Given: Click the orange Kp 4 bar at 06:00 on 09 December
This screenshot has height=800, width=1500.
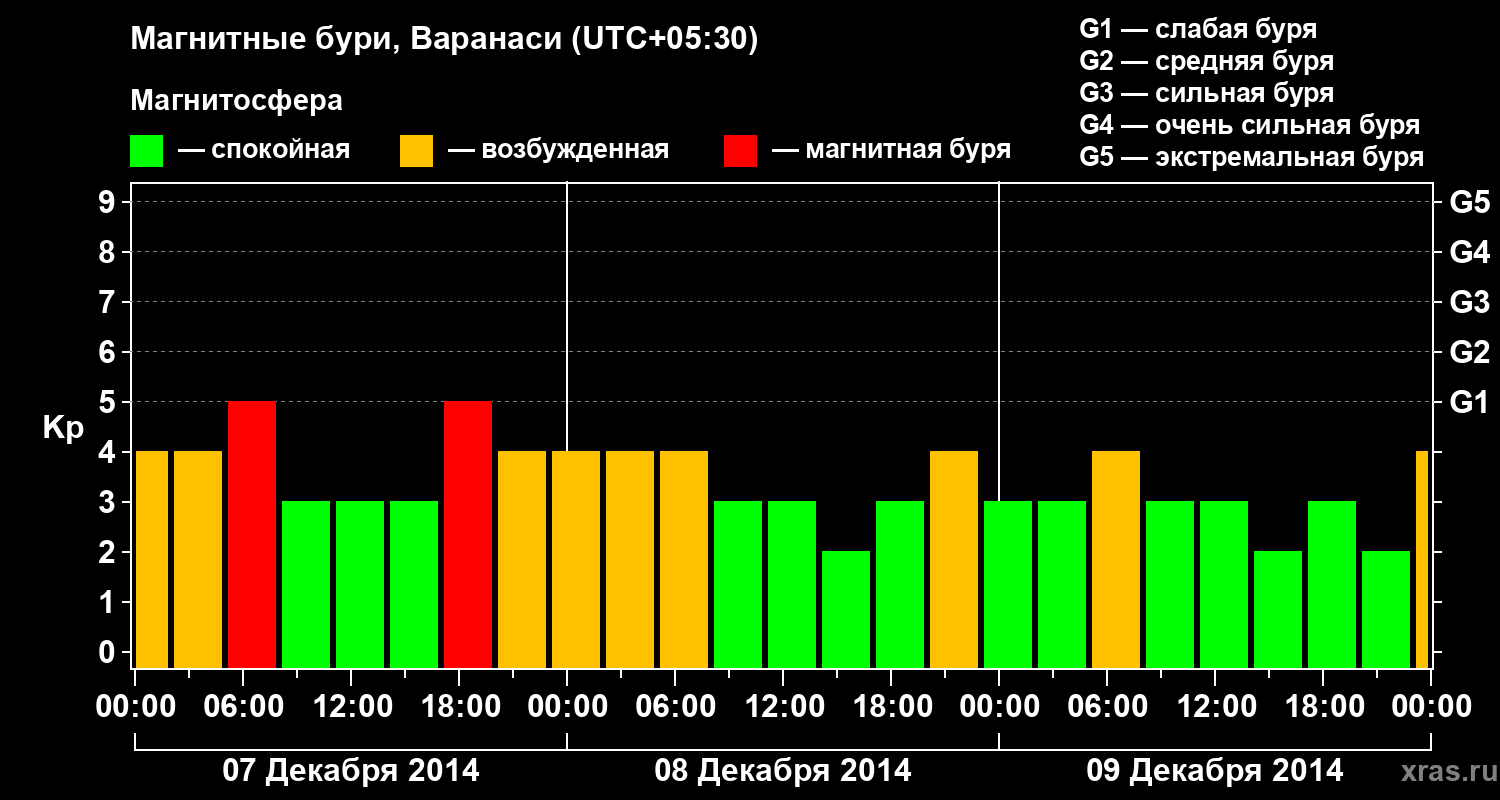Looking at the screenshot, I should 1116,560.
